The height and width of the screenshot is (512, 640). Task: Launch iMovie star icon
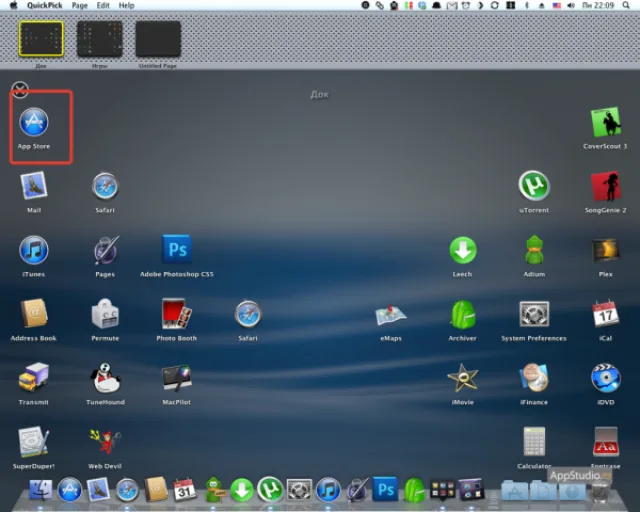462,378
